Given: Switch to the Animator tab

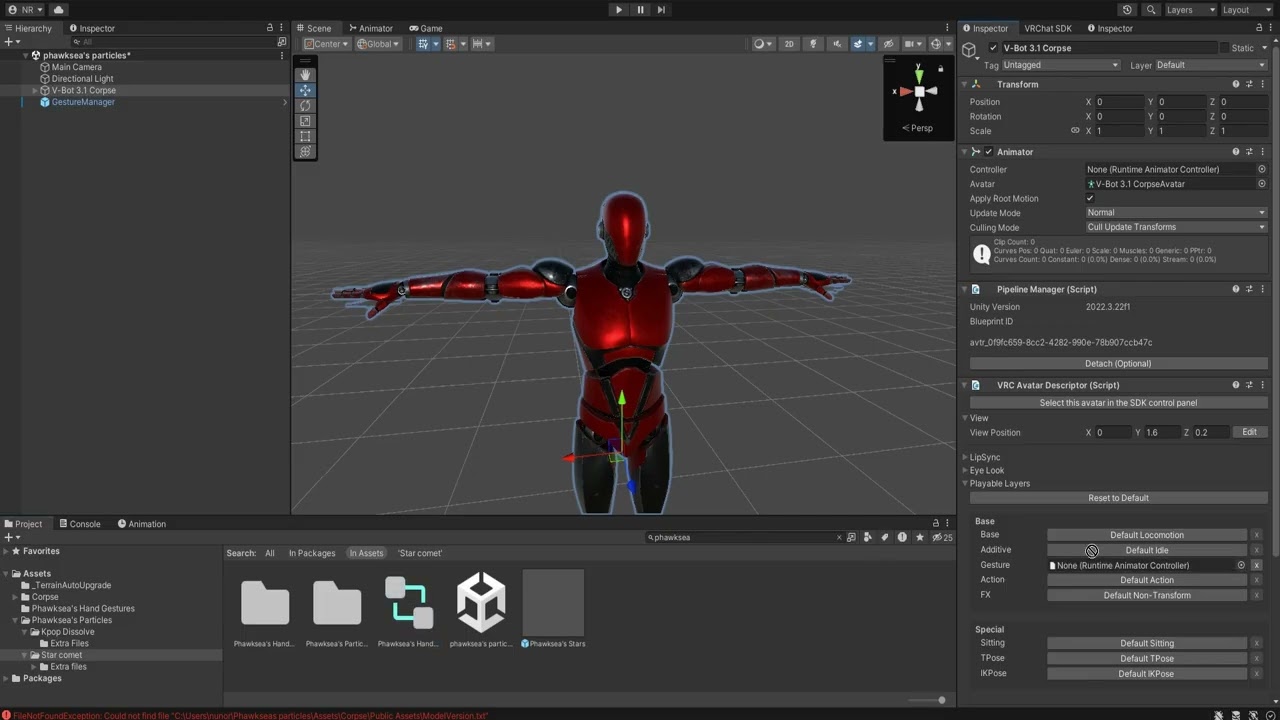Looking at the screenshot, I should coord(370,28).
